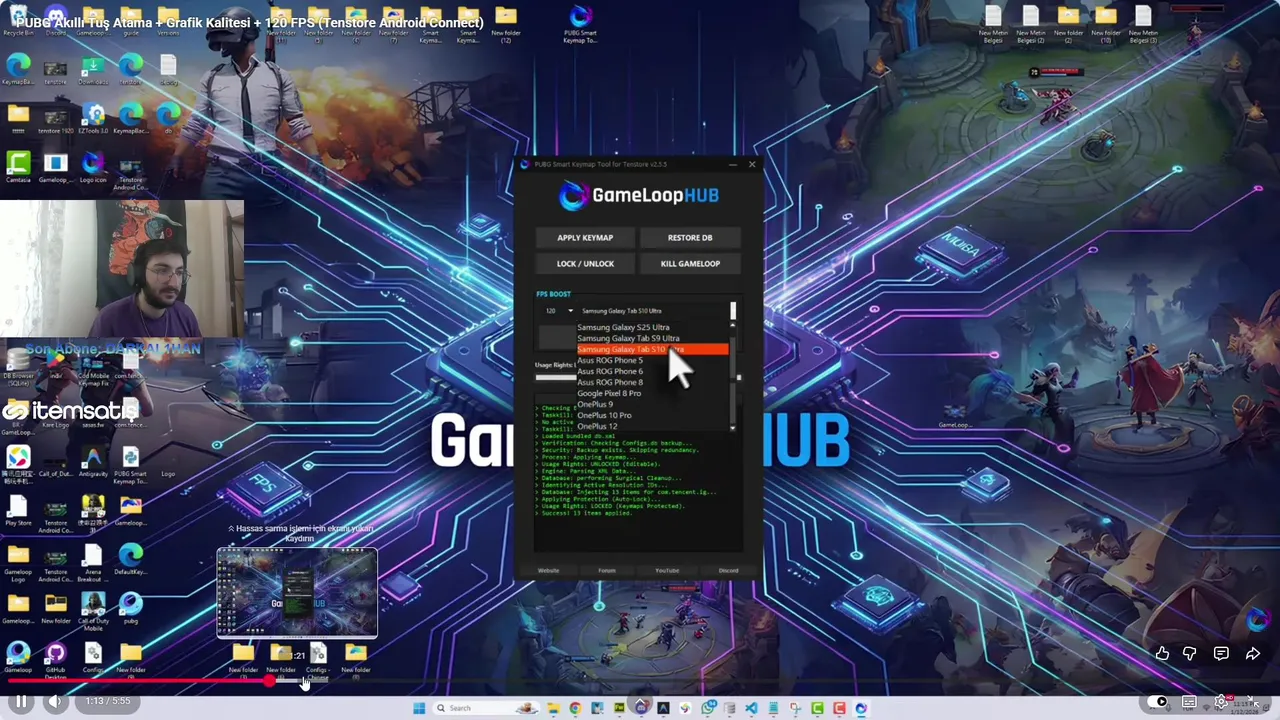The height and width of the screenshot is (720, 1280).
Task: Click the device list scroll down arrow
Action: click(x=733, y=428)
